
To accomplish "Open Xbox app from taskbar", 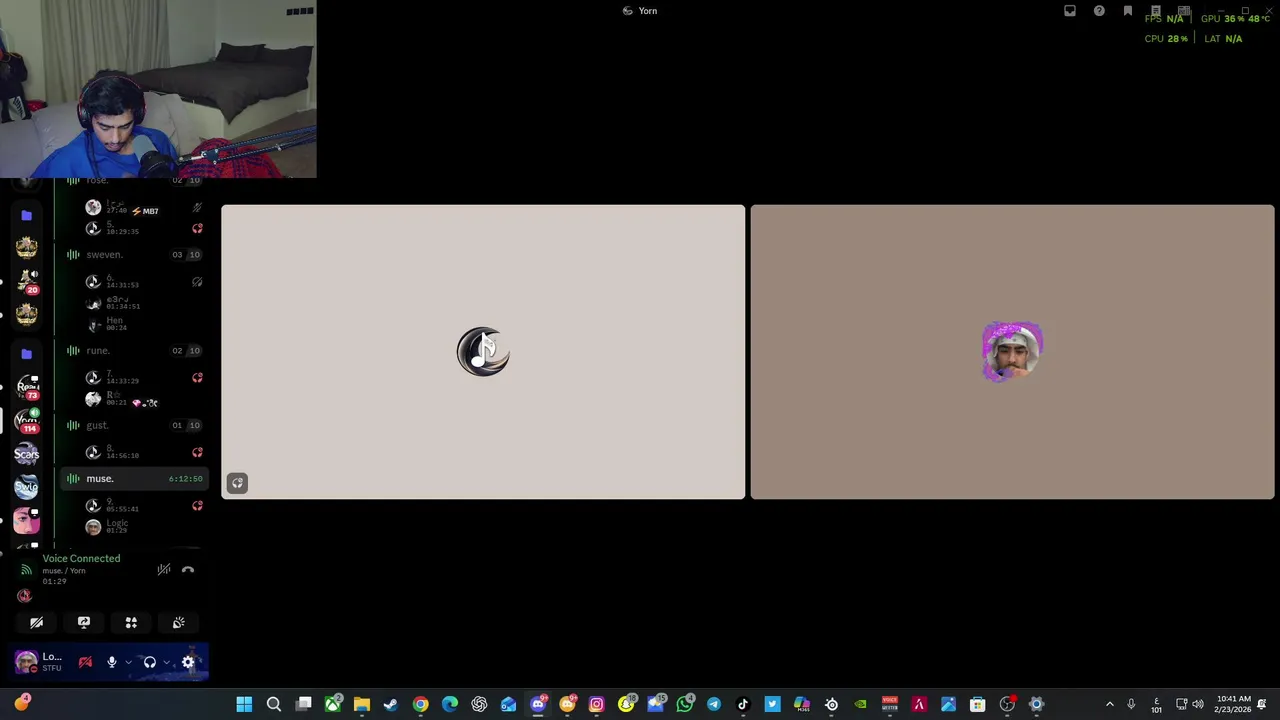I will [x=332, y=705].
